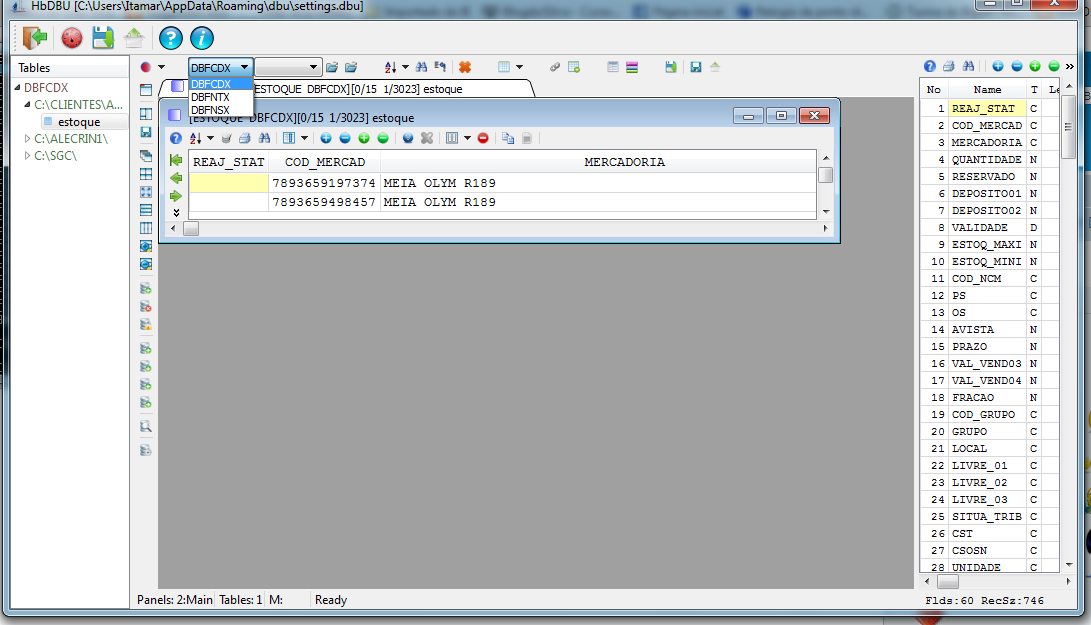Select COD_NCM field in the fields list
Image resolution: width=1091 pixels, height=625 pixels.
(989, 278)
